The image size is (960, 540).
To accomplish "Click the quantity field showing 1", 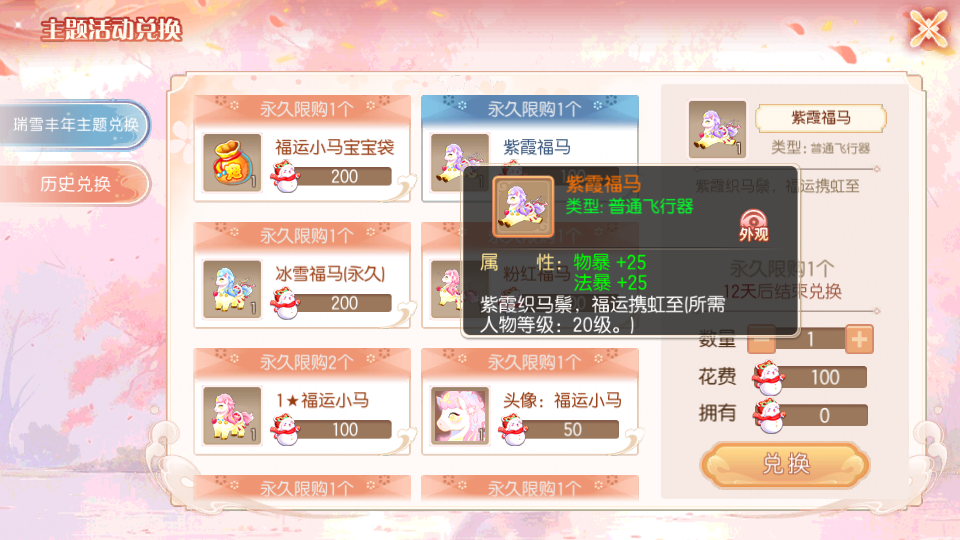I will click(x=811, y=339).
